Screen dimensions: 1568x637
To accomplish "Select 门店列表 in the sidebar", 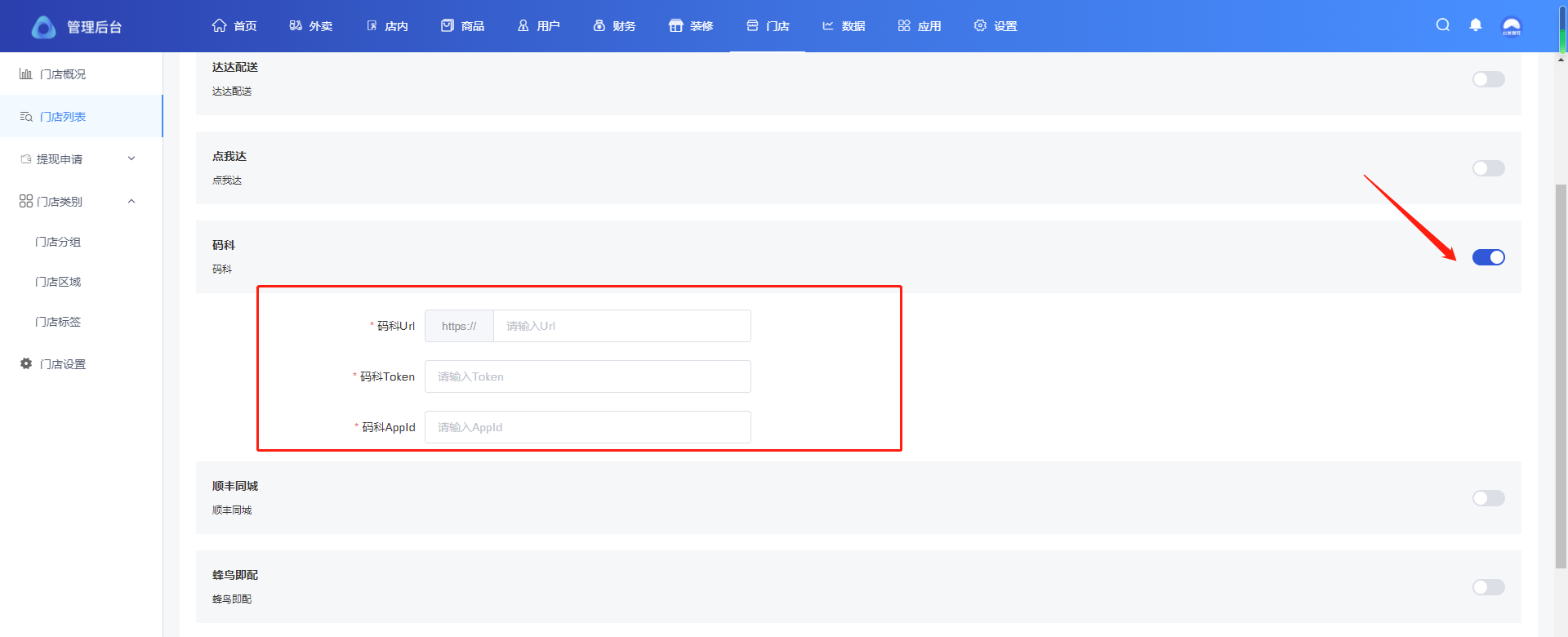I will point(63,117).
